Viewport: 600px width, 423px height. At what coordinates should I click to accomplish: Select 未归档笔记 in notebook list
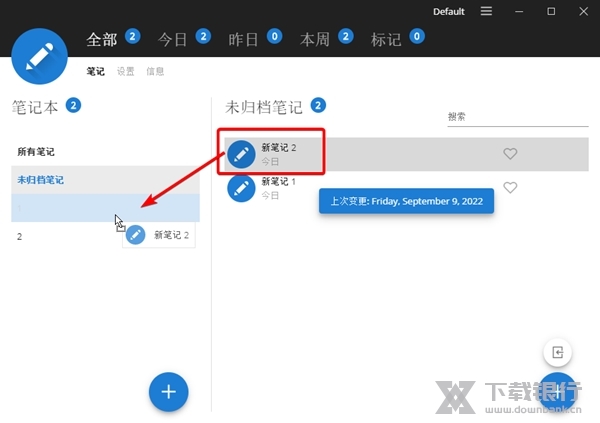pyautogui.click(x=105, y=180)
